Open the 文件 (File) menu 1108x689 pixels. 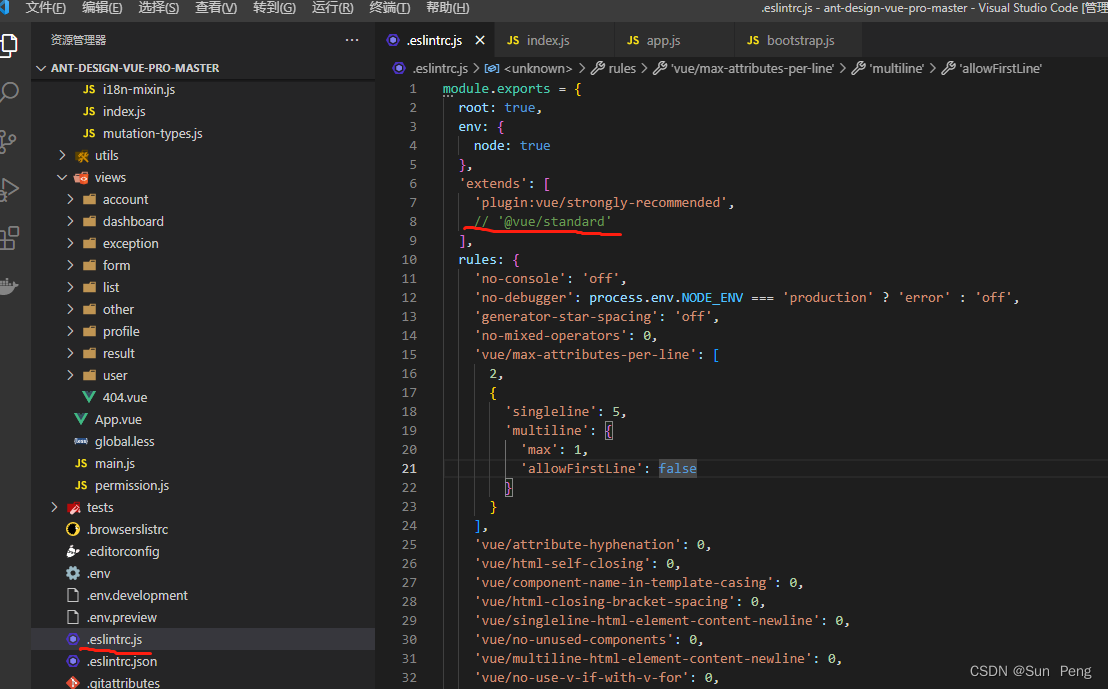pos(45,8)
